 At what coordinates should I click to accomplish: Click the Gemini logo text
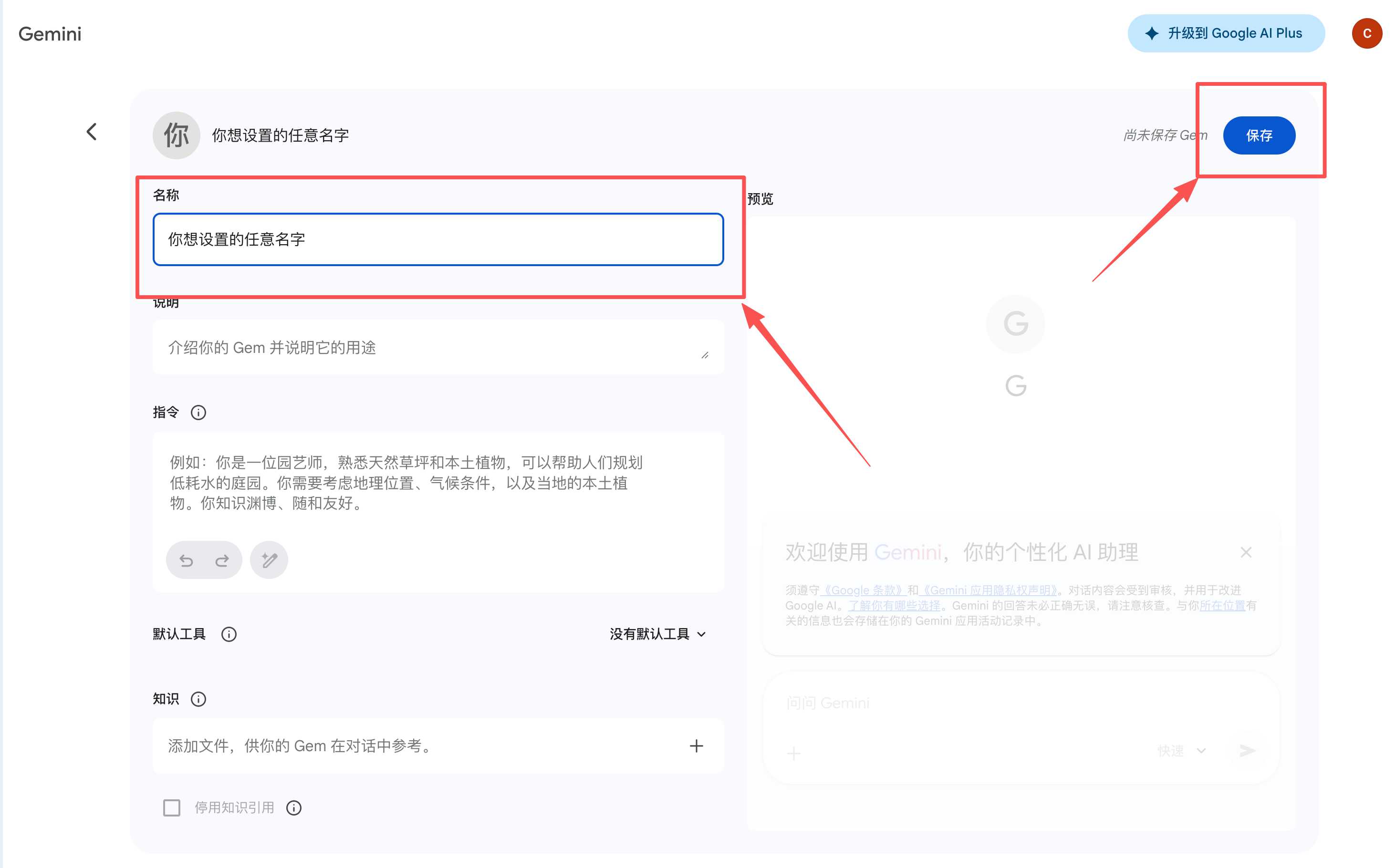(x=50, y=34)
